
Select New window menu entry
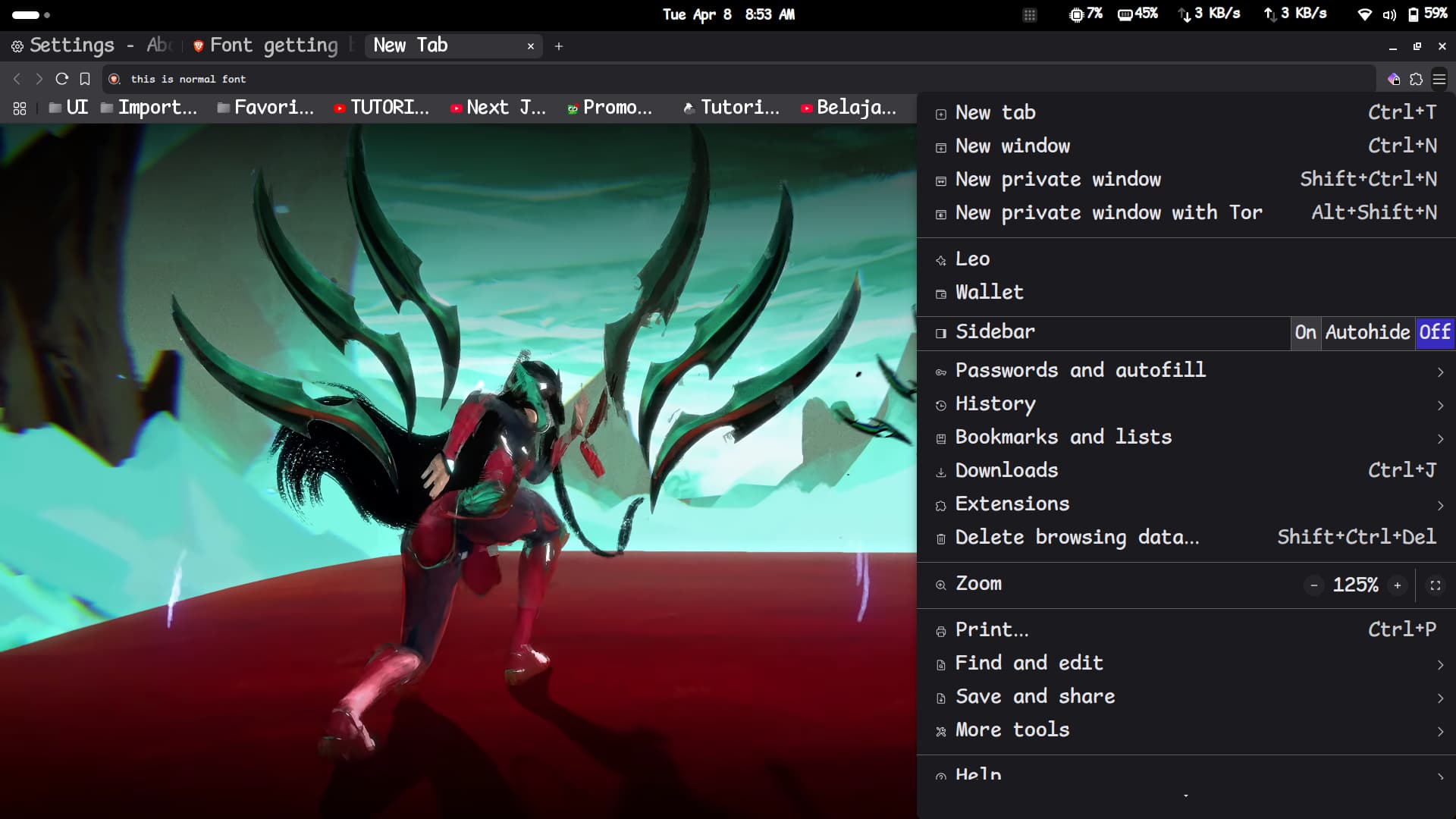click(x=1186, y=146)
